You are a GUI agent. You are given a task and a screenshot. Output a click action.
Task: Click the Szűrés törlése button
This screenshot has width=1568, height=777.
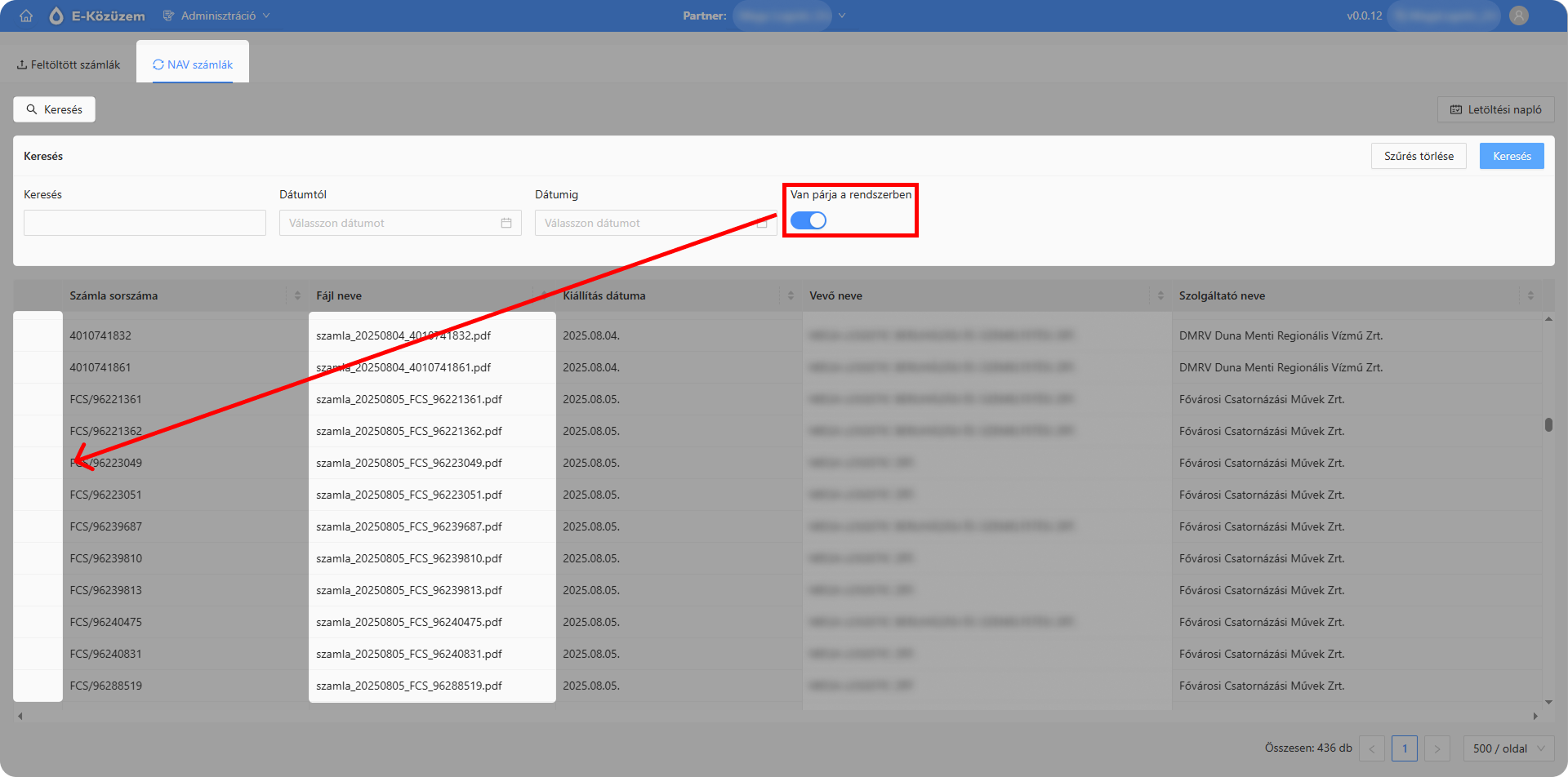pyautogui.click(x=1419, y=156)
